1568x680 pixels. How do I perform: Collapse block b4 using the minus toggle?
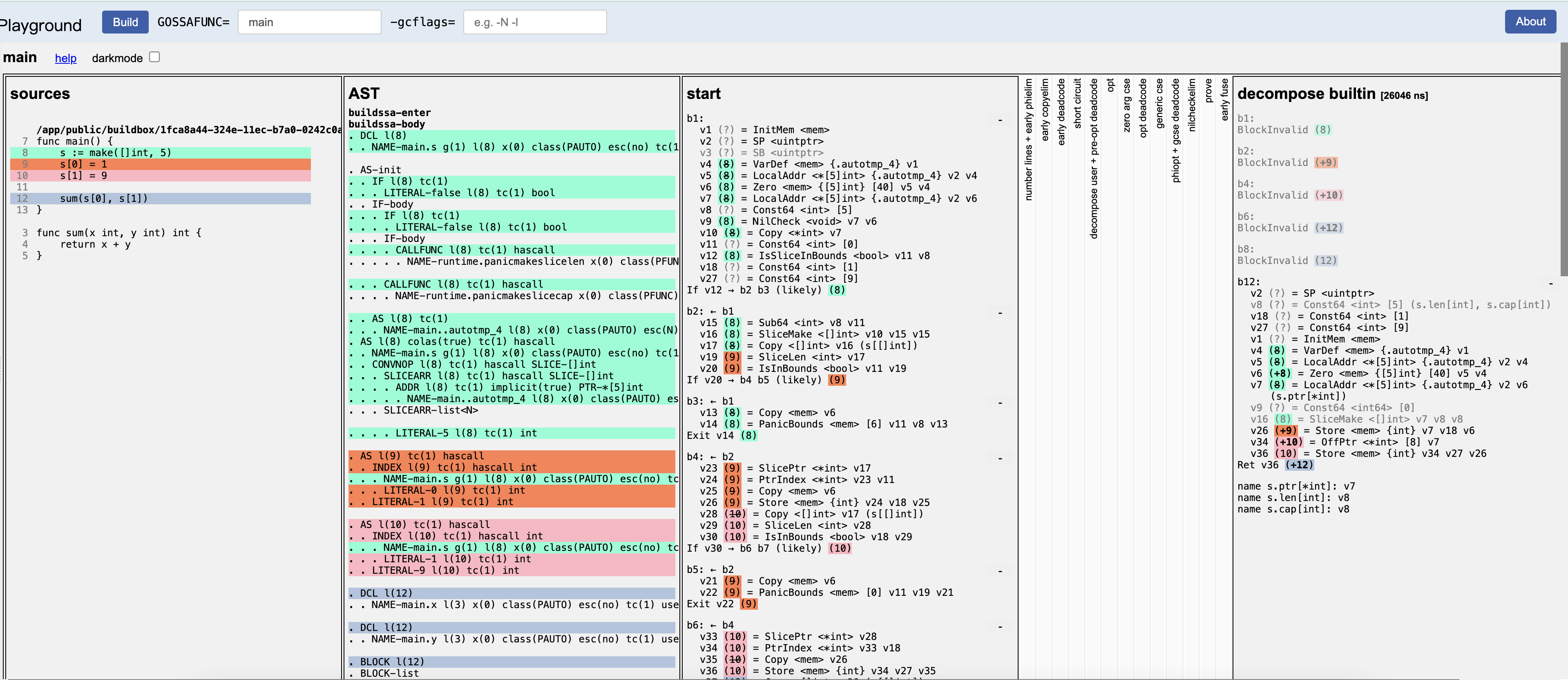[x=1000, y=459]
